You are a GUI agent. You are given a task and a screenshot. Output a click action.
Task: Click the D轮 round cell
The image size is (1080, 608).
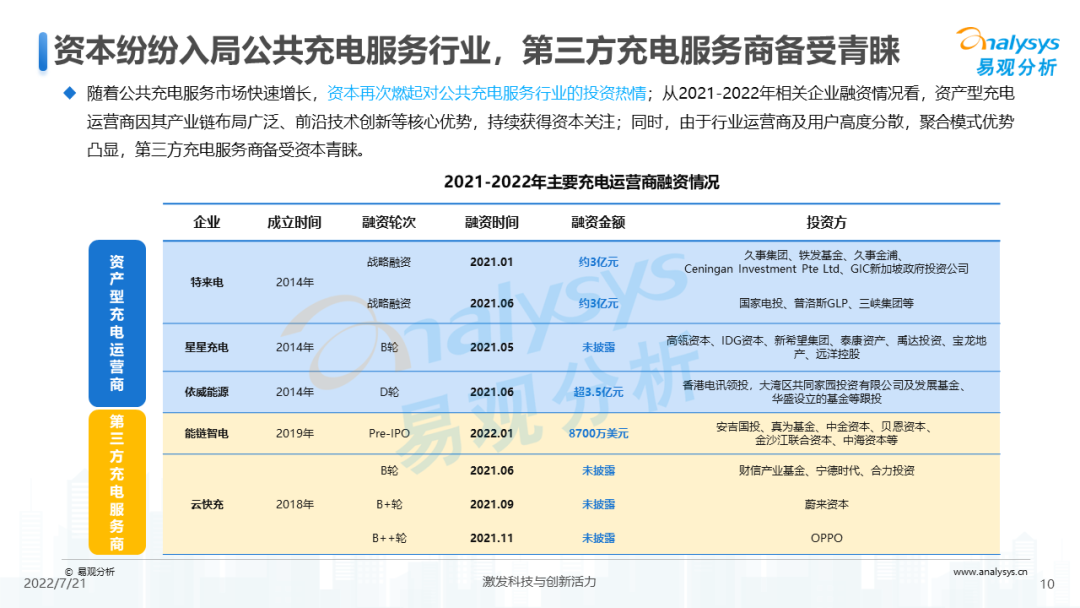pos(389,392)
